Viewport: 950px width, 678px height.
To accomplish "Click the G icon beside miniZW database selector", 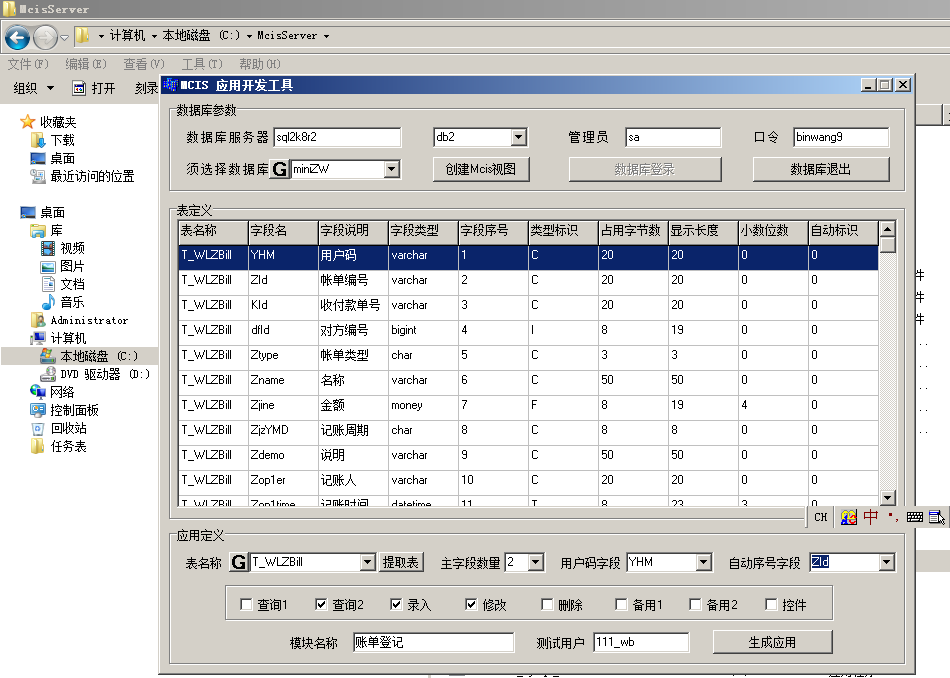I will point(281,169).
